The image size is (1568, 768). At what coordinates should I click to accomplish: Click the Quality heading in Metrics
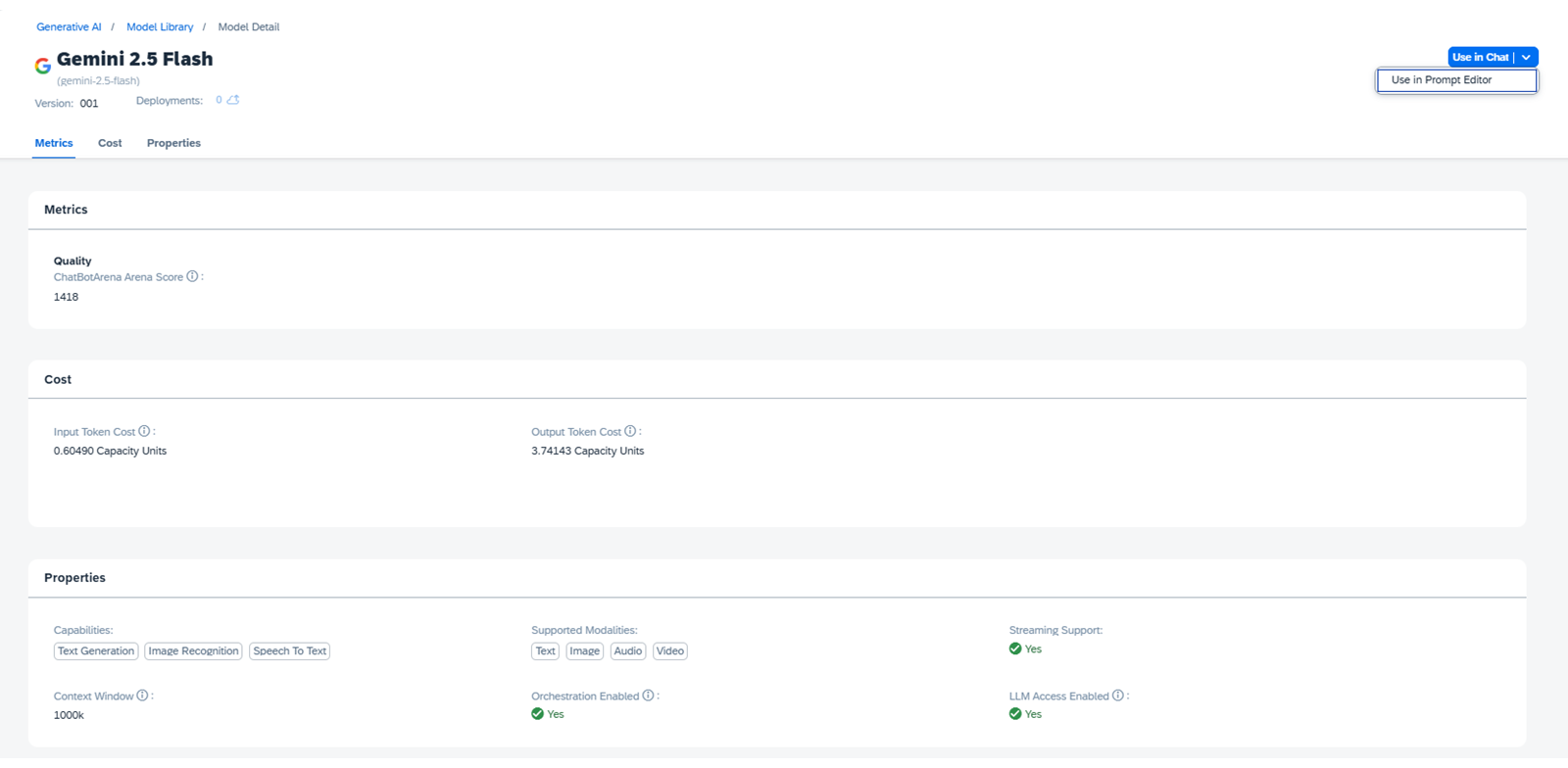click(73, 261)
